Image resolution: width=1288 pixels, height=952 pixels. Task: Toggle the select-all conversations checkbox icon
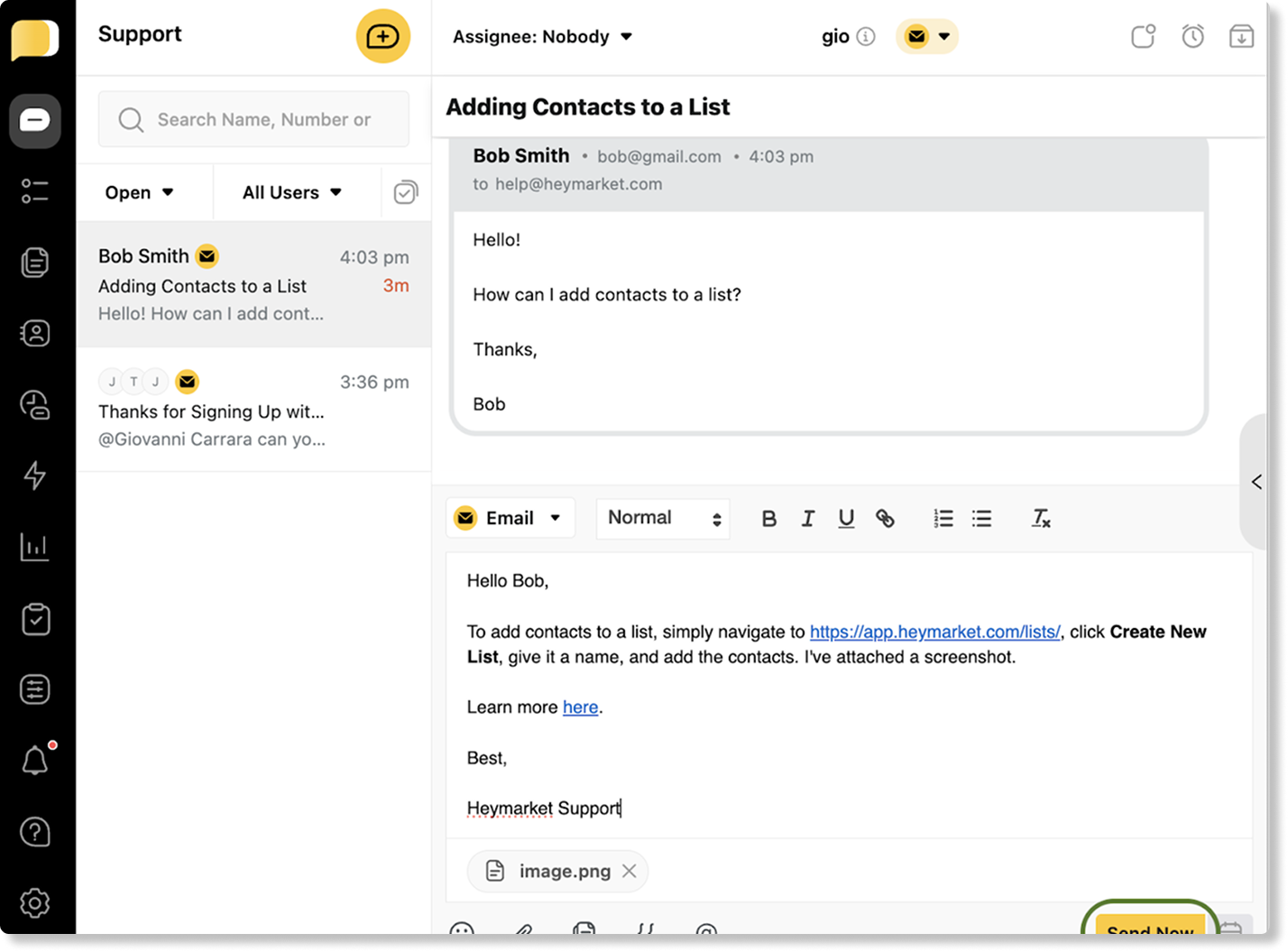(x=406, y=192)
